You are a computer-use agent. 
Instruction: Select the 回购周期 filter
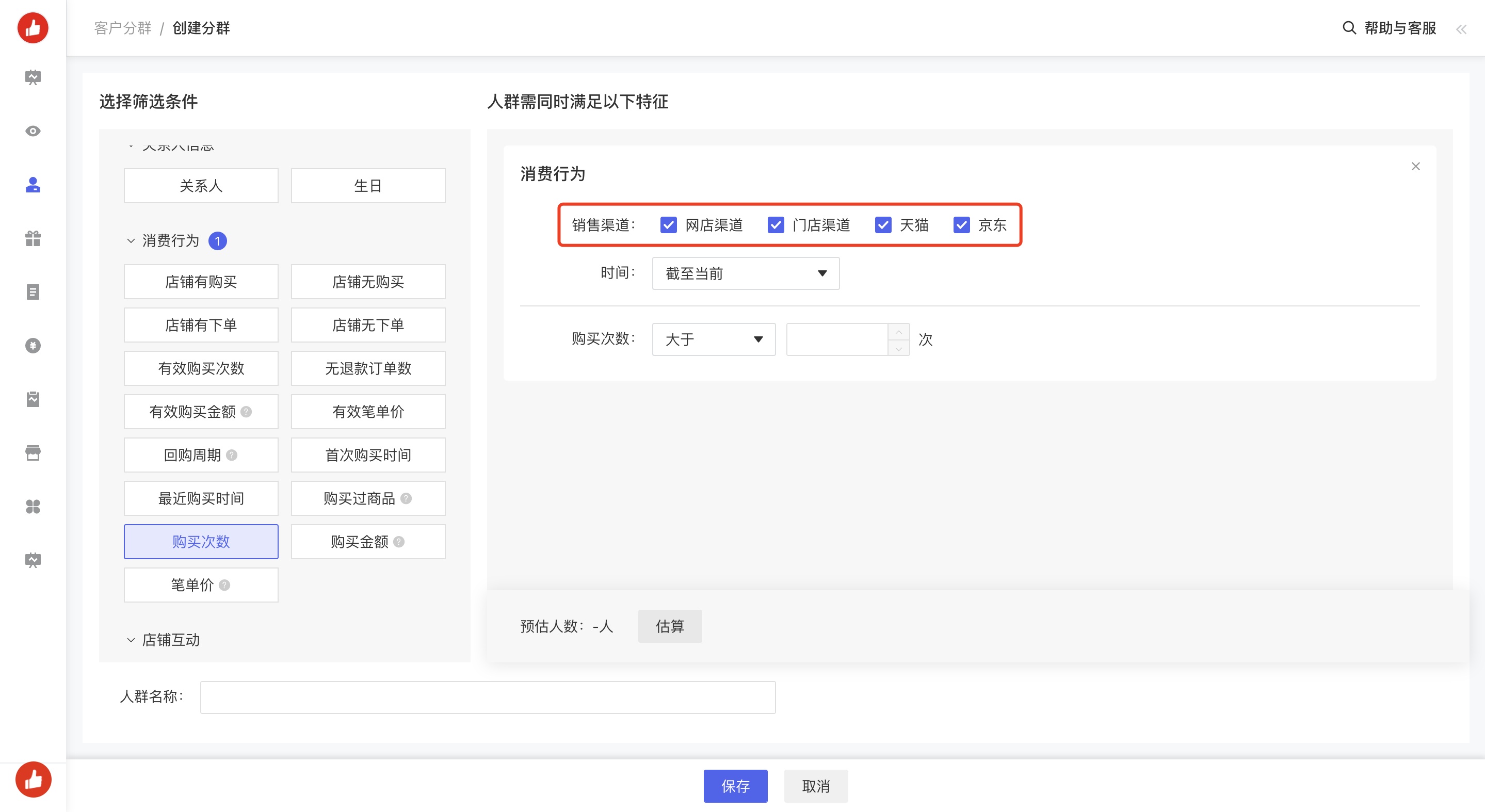pos(201,454)
